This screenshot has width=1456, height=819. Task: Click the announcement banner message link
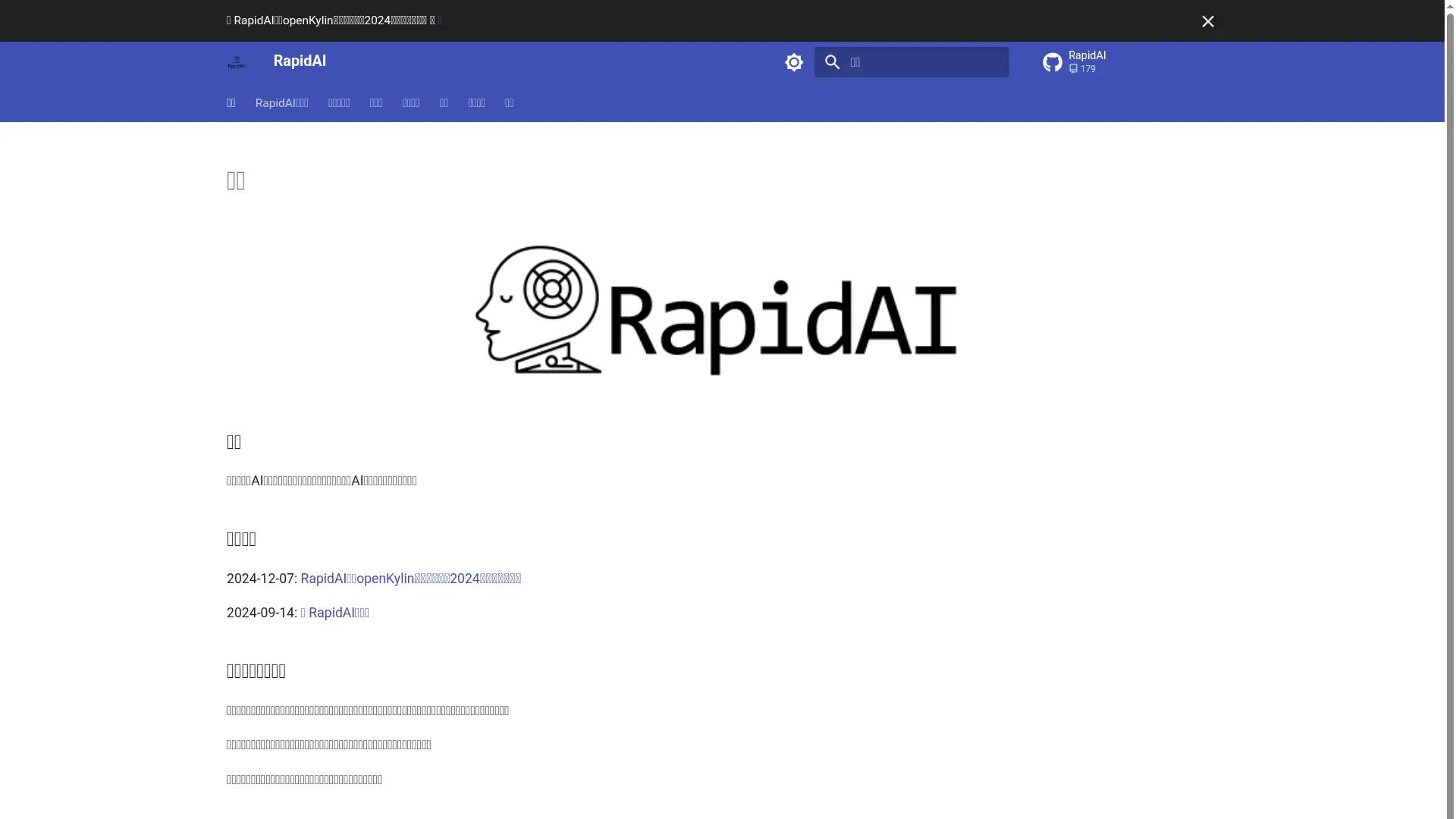coord(334,20)
